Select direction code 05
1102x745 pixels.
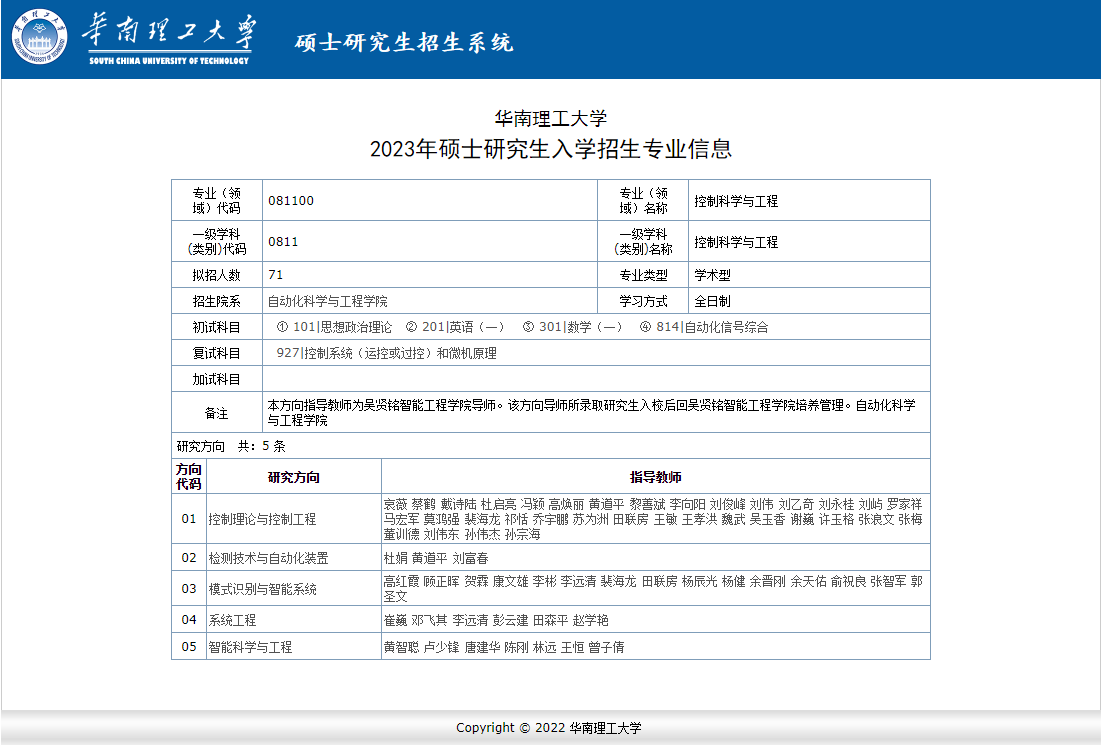(189, 647)
